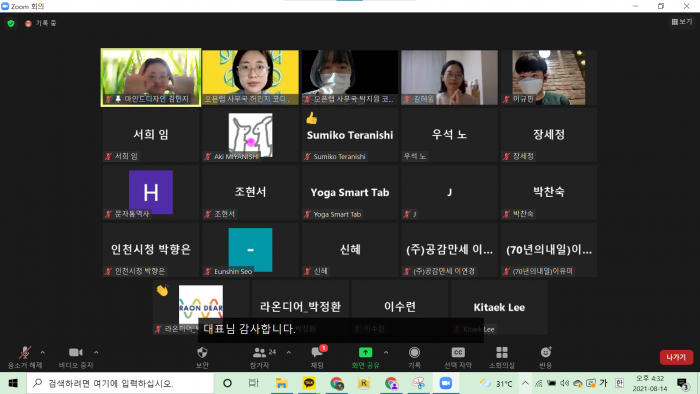Open the Zoom taskbar icon
700x394 pixels.
(x=446, y=383)
